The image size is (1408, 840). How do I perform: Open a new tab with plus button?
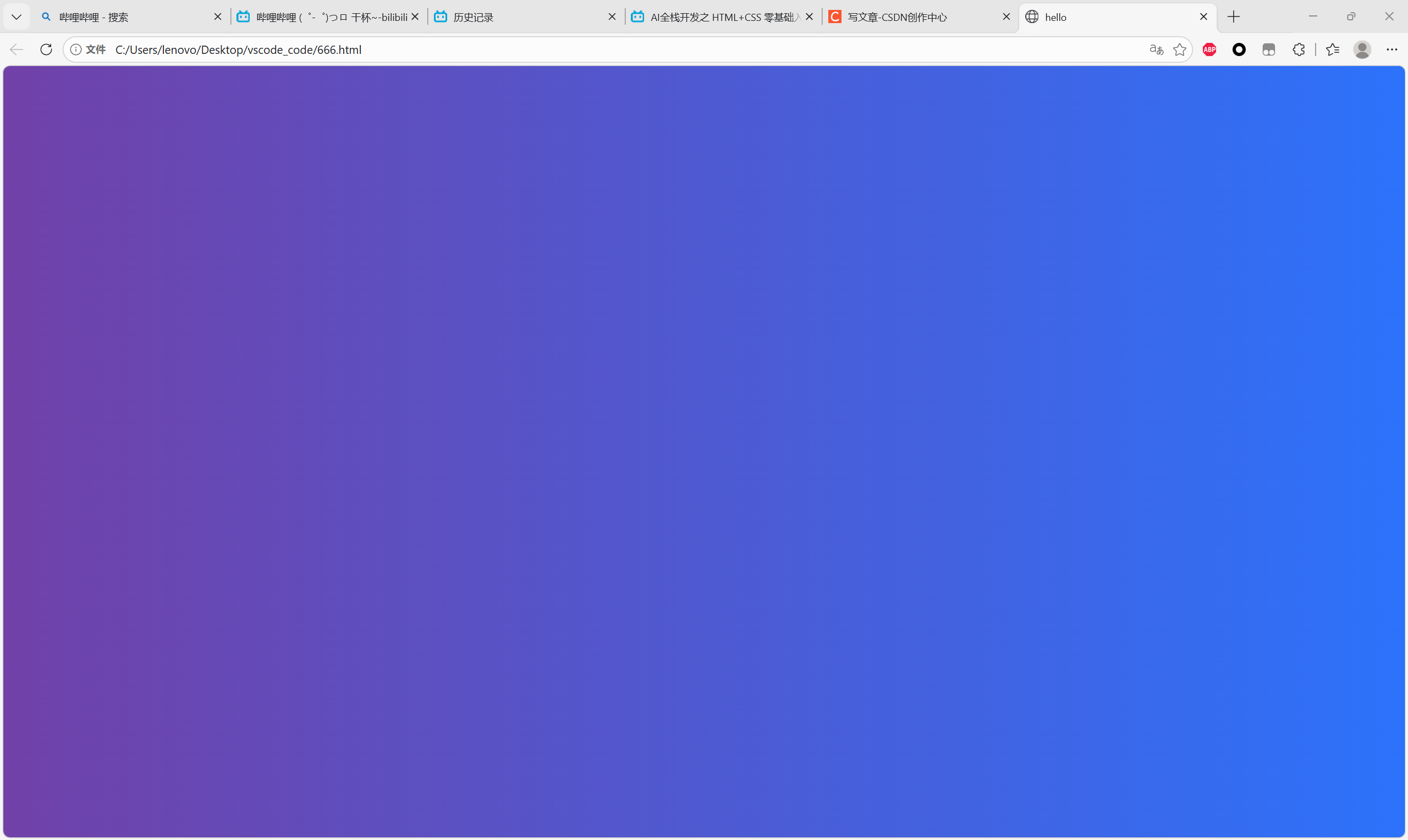1234,17
